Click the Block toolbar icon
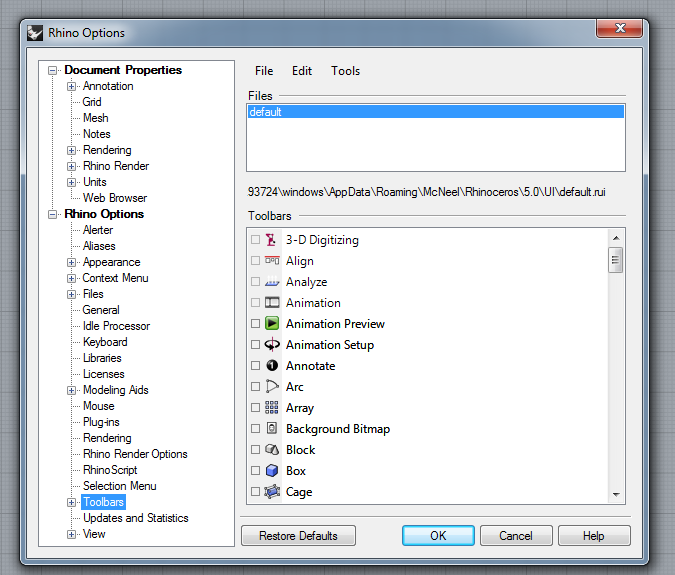The height and width of the screenshot is (575, 675). pos(272,449)
